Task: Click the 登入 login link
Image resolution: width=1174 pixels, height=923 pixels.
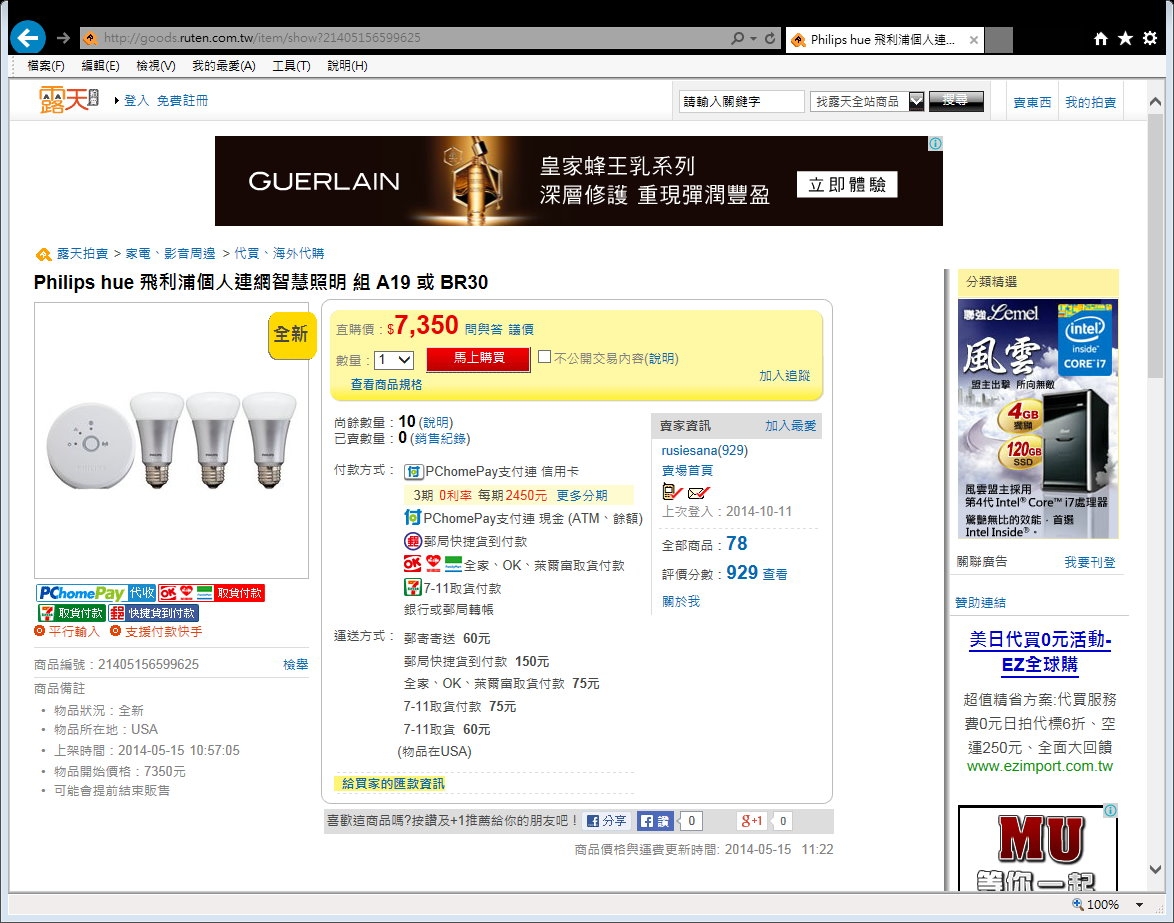Action: [x=136, y=100]
